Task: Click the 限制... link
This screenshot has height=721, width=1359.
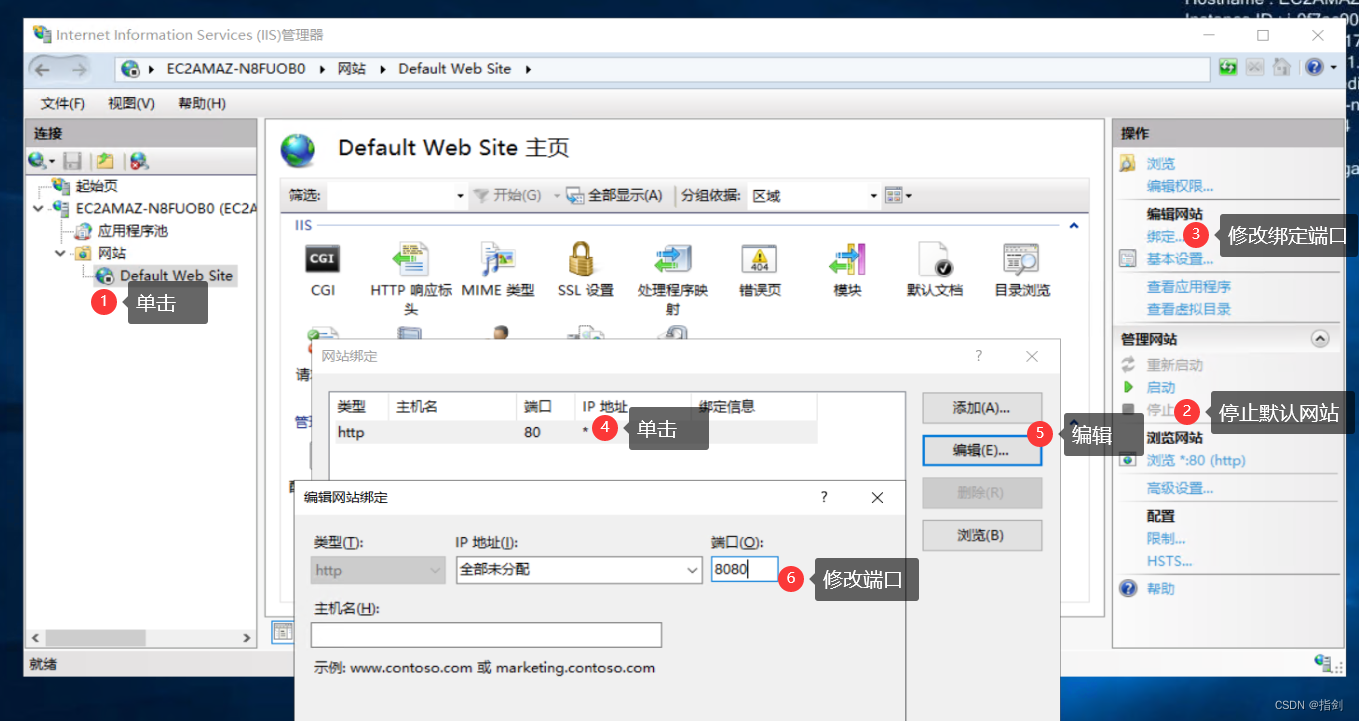Action: pyautogui.click(x=1166, y=538)
